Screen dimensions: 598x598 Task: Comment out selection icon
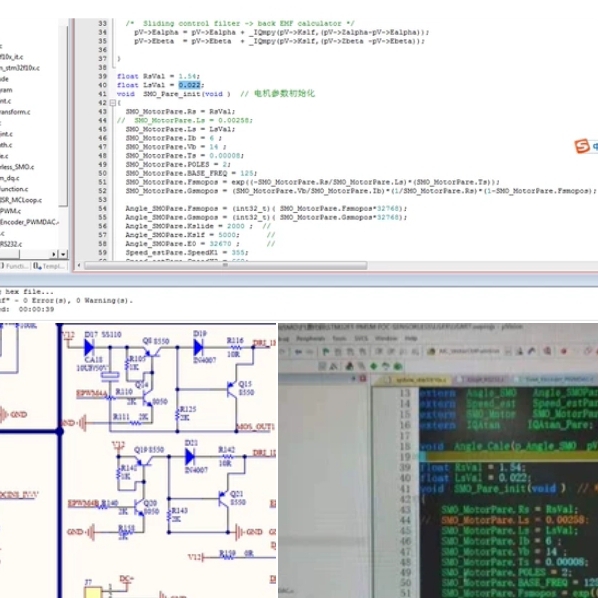coord(402,352)
